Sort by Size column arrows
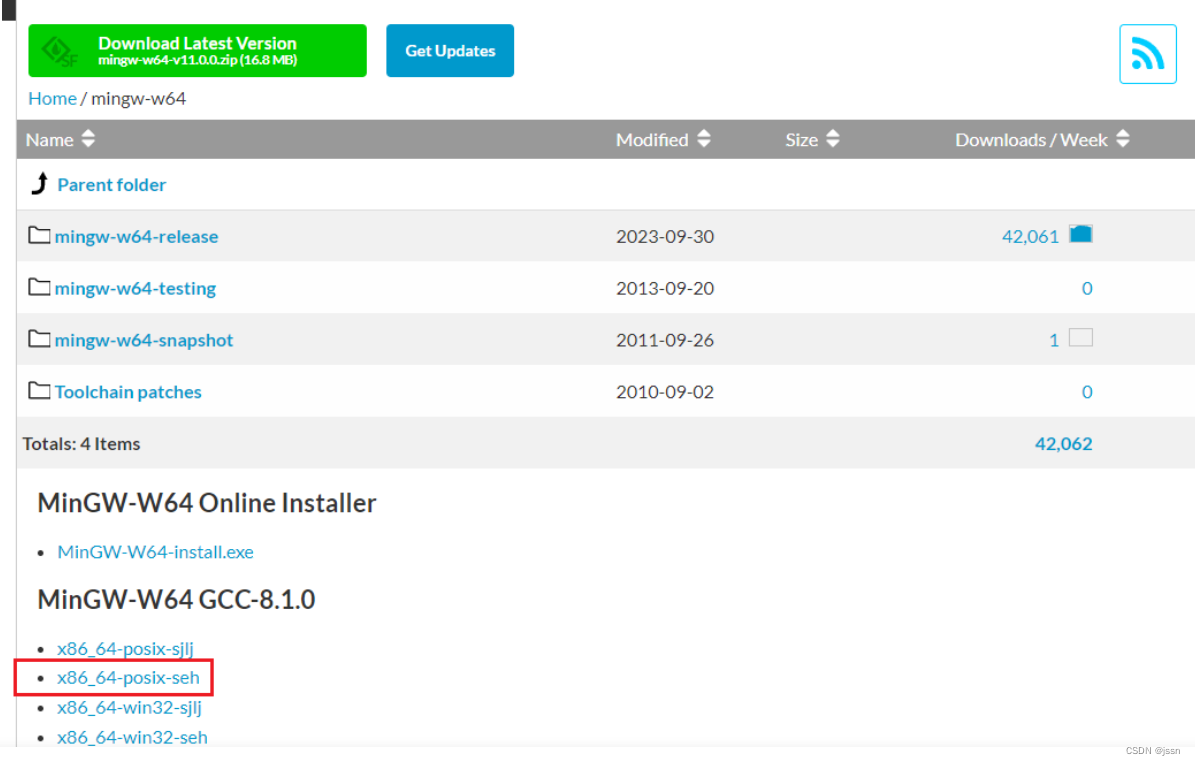 833,139
